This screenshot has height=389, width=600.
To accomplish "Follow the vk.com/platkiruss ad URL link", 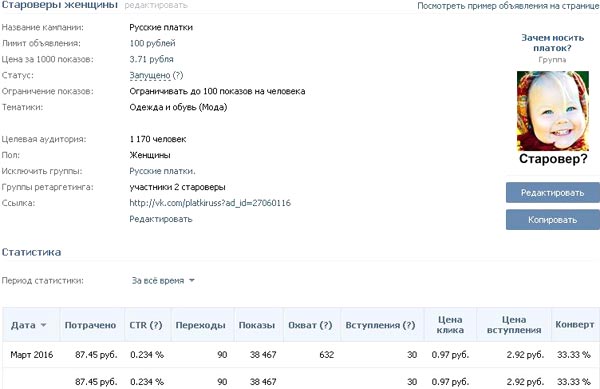I will pos(210,203).
